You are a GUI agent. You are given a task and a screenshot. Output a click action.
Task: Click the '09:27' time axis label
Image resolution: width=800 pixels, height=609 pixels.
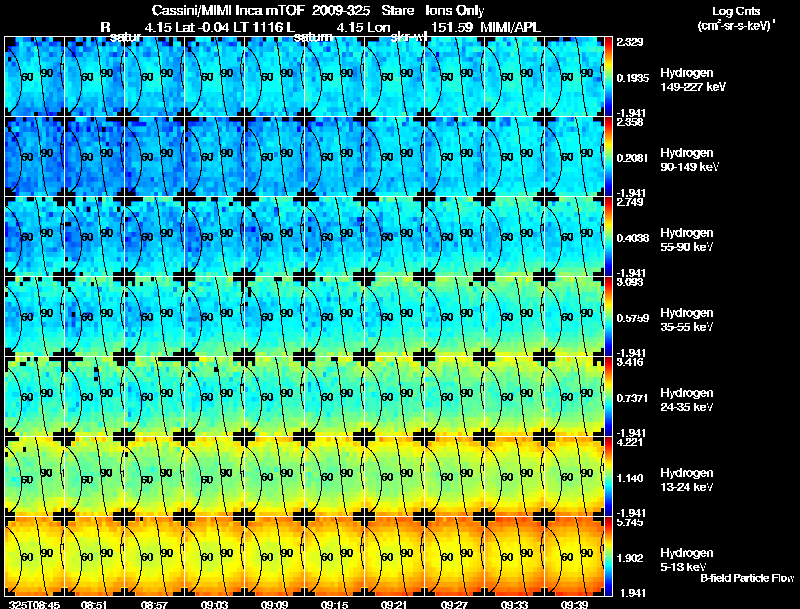(x=454, y=605)
